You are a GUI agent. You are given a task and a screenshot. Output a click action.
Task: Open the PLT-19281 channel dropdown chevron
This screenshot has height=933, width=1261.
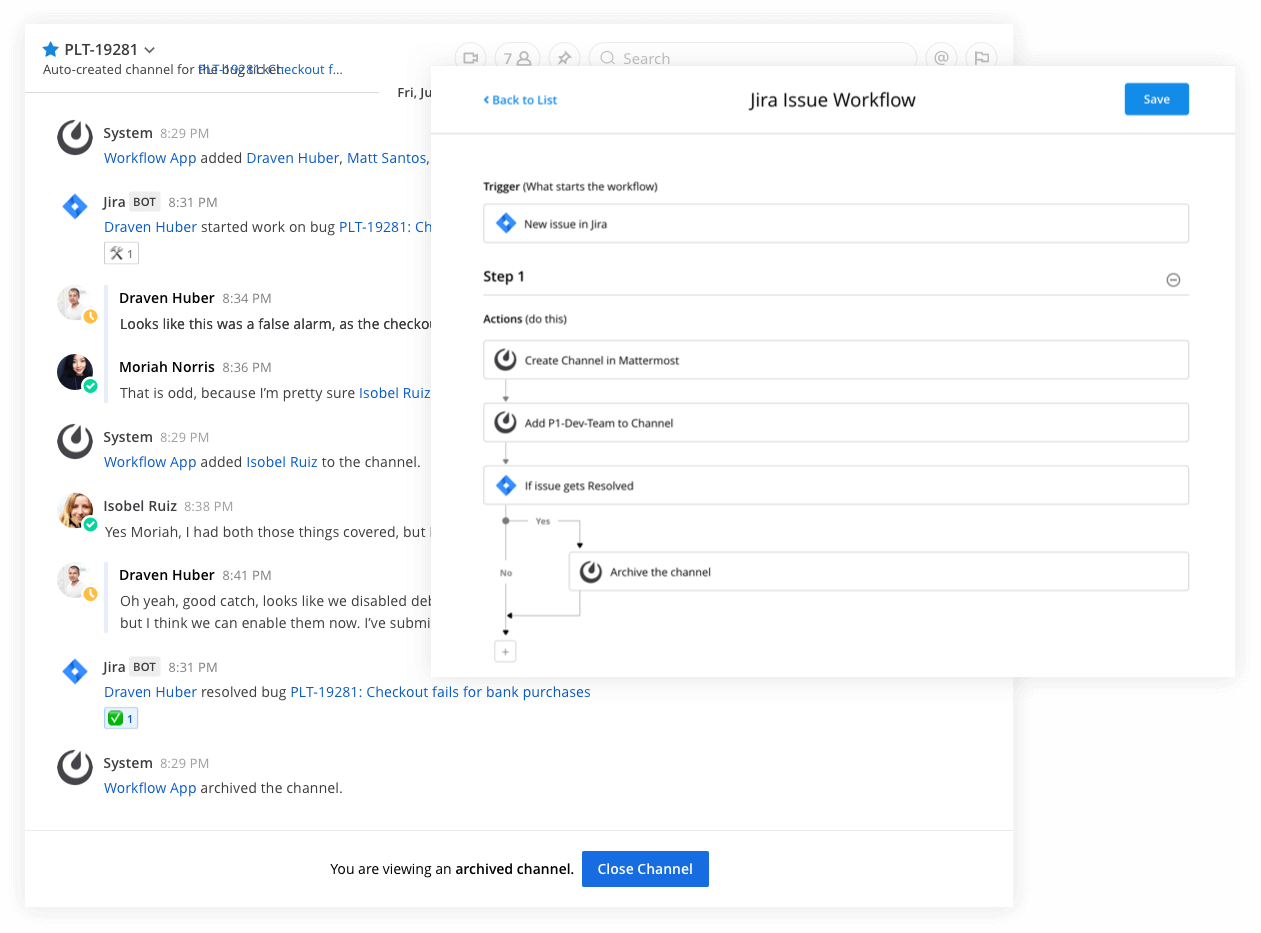[150, 50]
